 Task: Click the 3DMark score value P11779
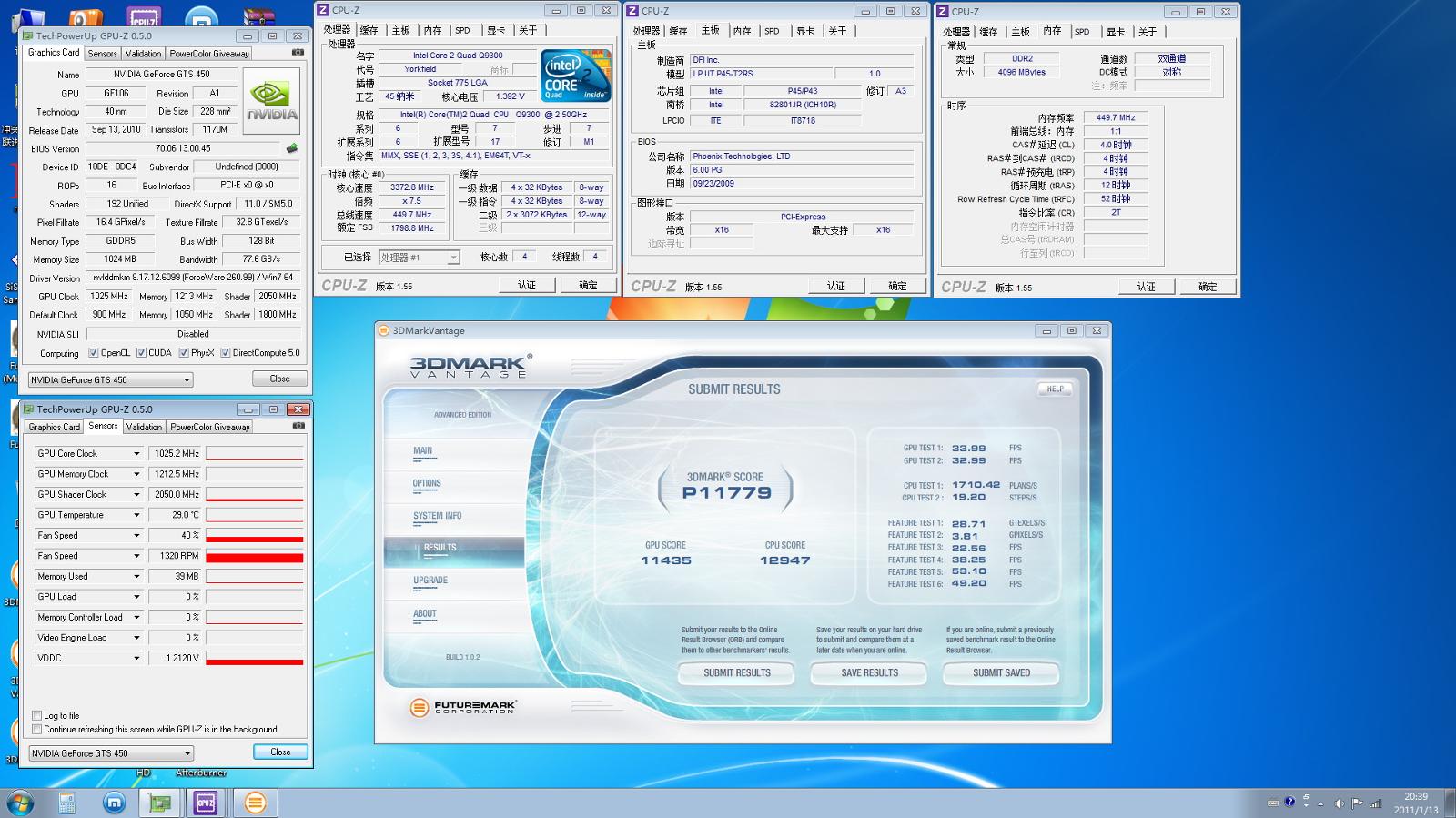click(x=726, y=493)
